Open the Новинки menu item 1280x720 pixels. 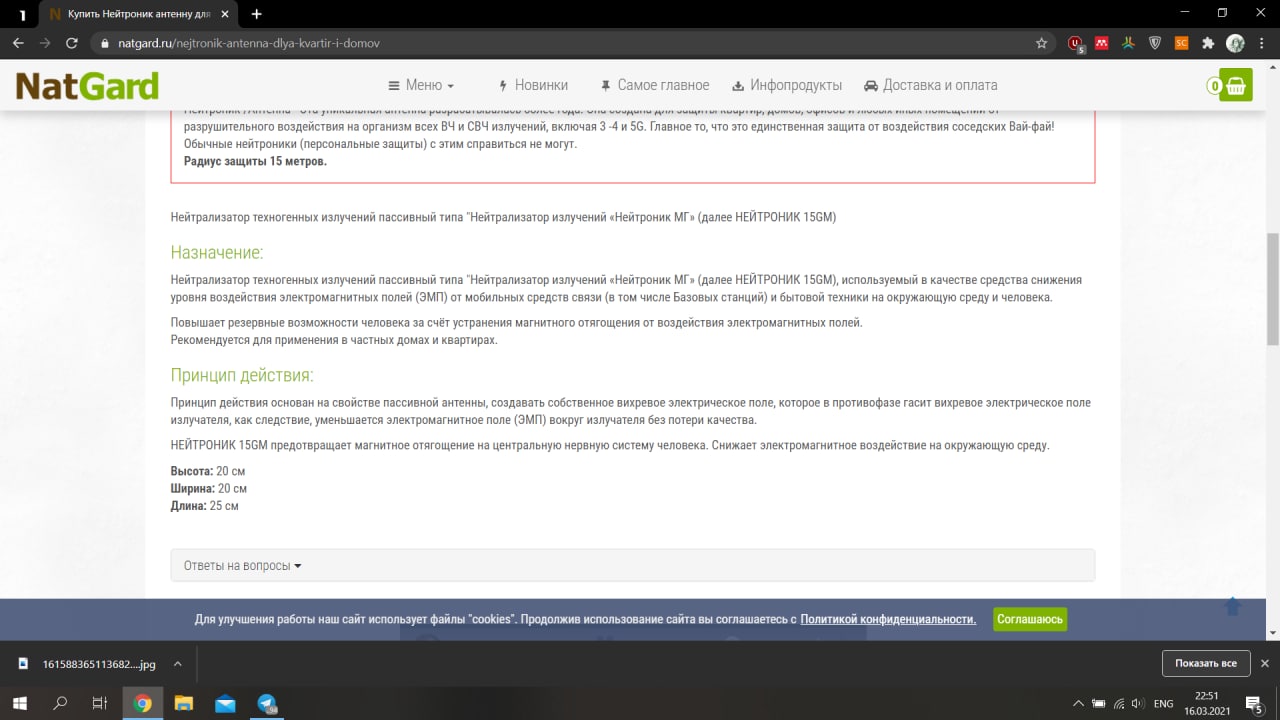(533, 85)
